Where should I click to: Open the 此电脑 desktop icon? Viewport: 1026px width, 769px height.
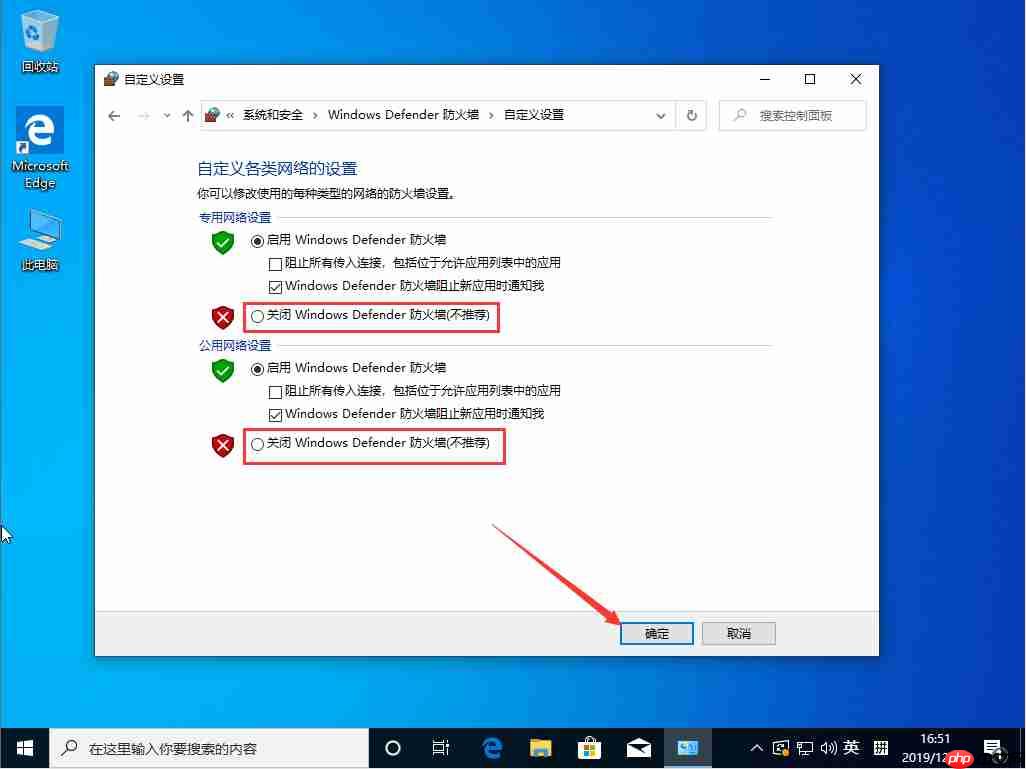click(x=40, y=240)
